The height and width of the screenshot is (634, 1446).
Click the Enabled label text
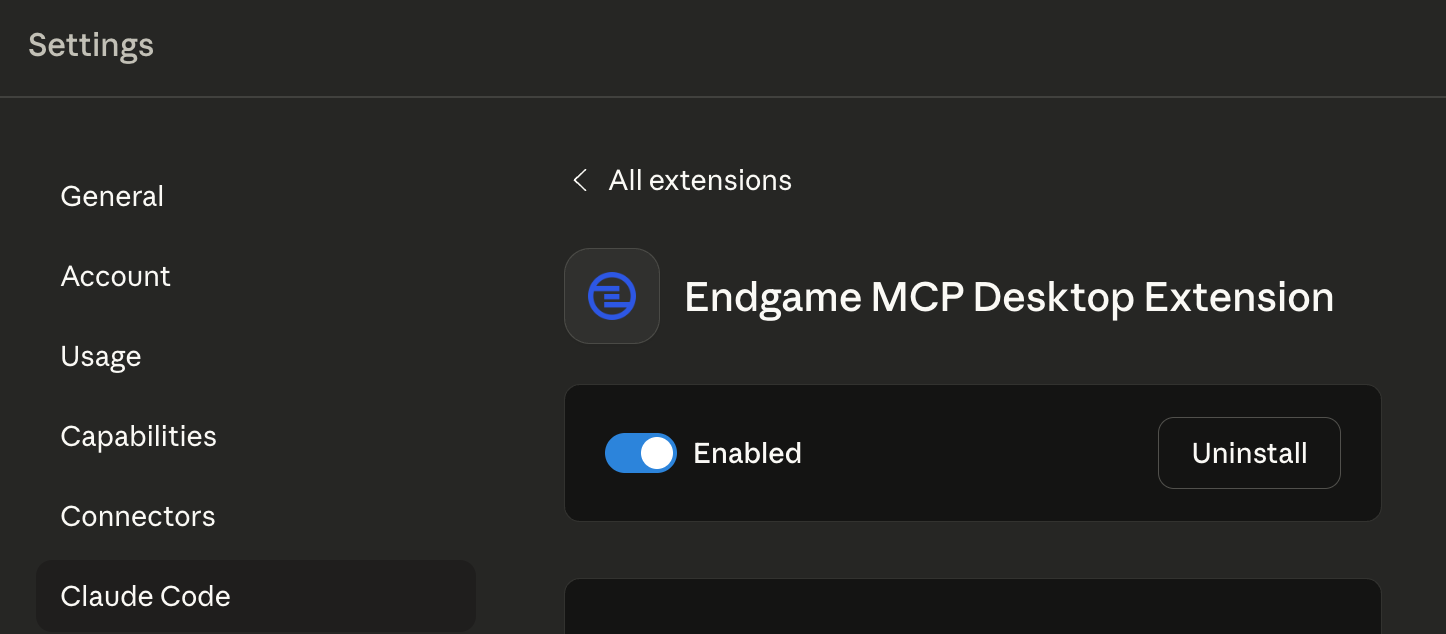tap(747, 453)
